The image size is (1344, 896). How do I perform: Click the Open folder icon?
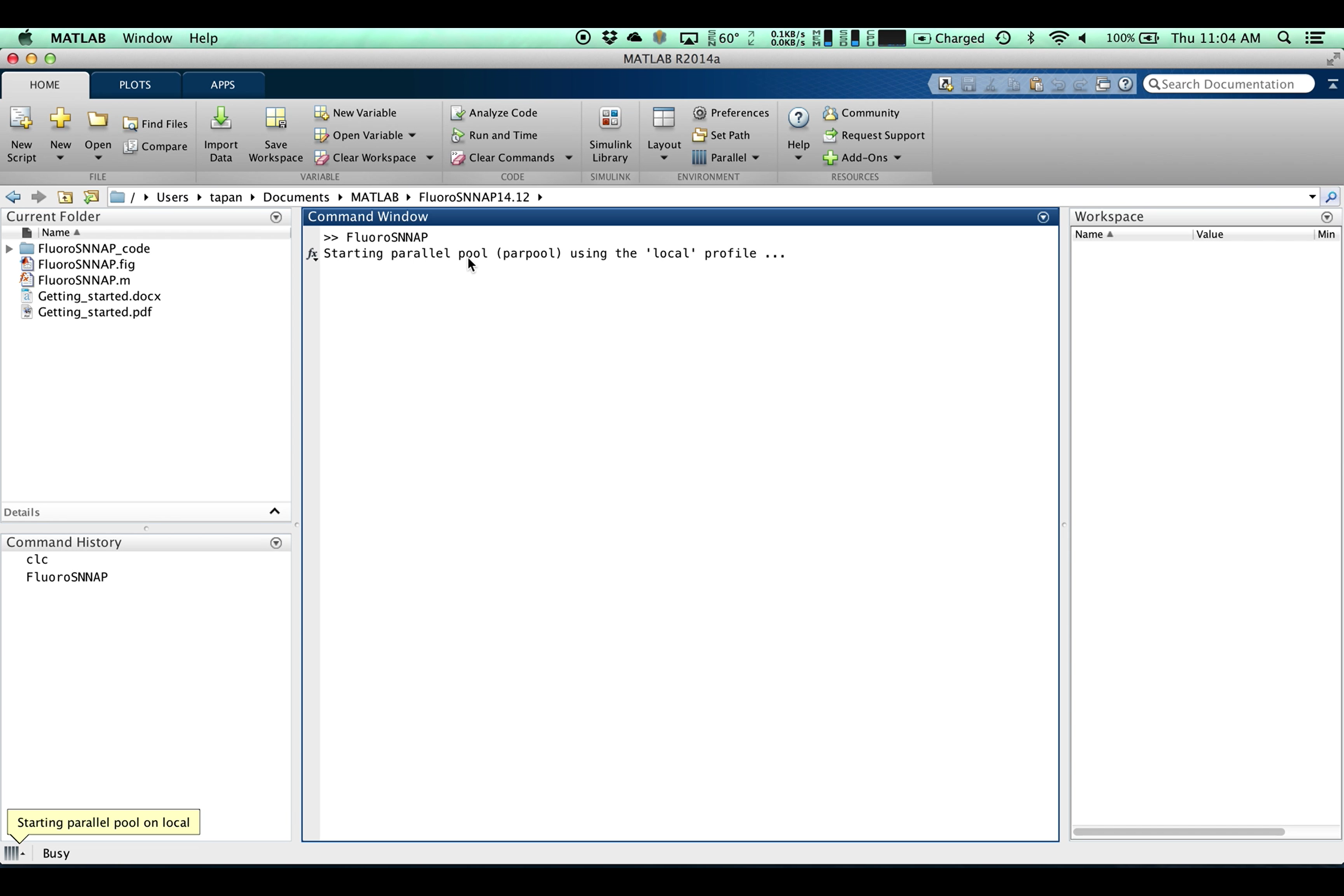pyautogui.click(x=98, y=119)
